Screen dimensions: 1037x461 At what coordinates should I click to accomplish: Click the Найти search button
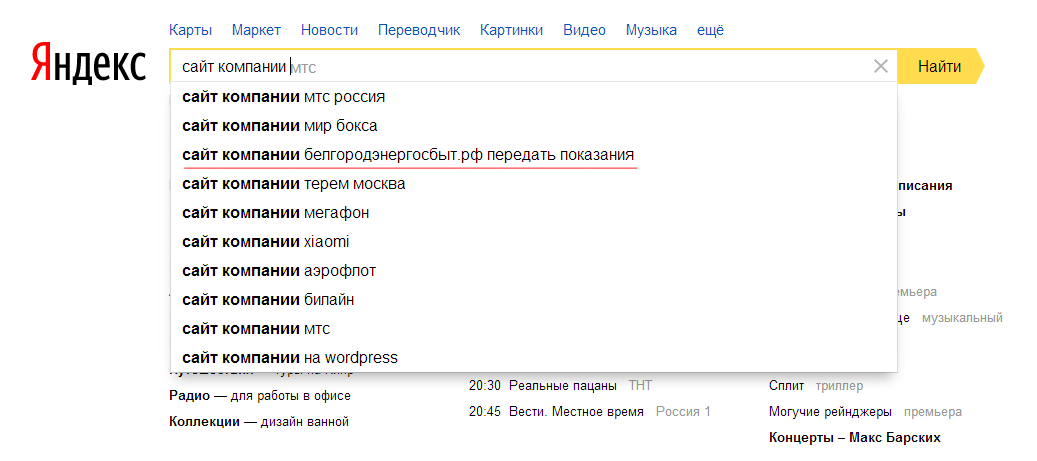[x=939, y=66]
